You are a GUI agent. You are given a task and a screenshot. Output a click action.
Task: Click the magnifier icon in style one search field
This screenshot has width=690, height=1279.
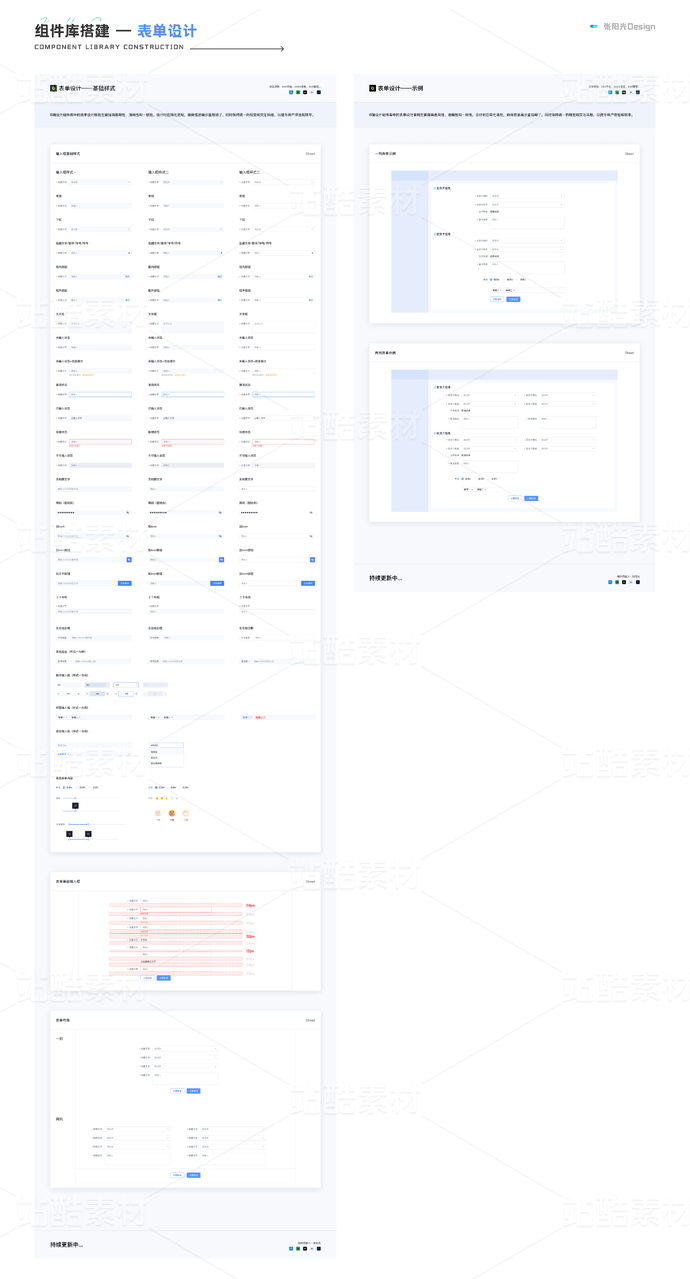128,536
